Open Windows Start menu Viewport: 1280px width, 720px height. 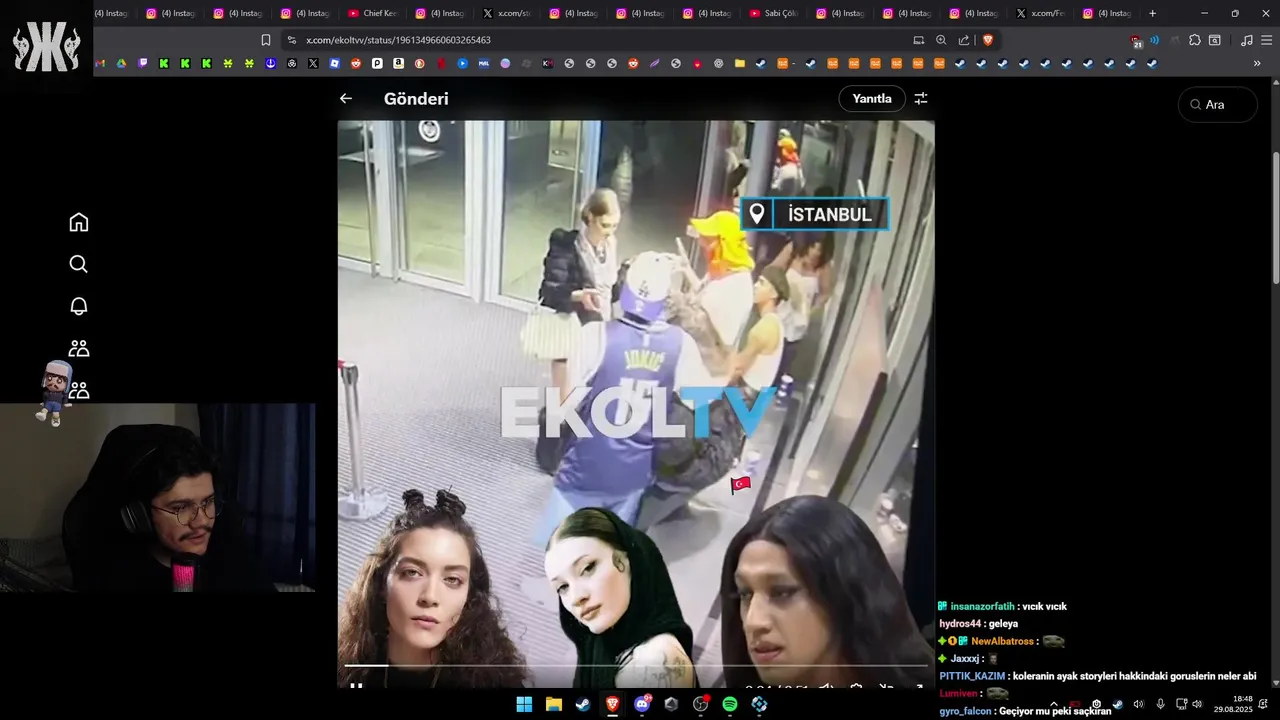(x=524, y=704)
